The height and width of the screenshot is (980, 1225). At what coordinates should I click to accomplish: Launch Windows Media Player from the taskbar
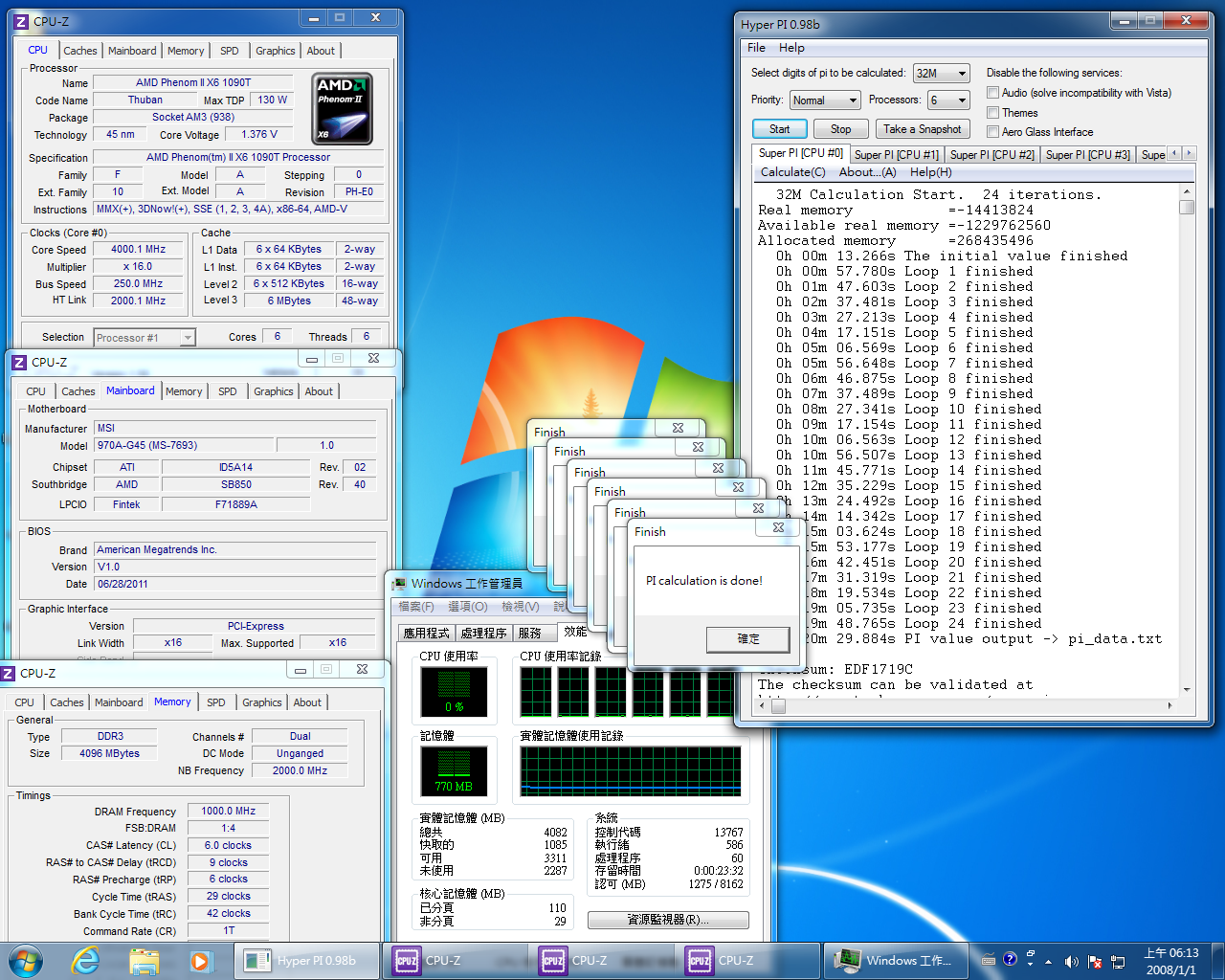(200, 961)
